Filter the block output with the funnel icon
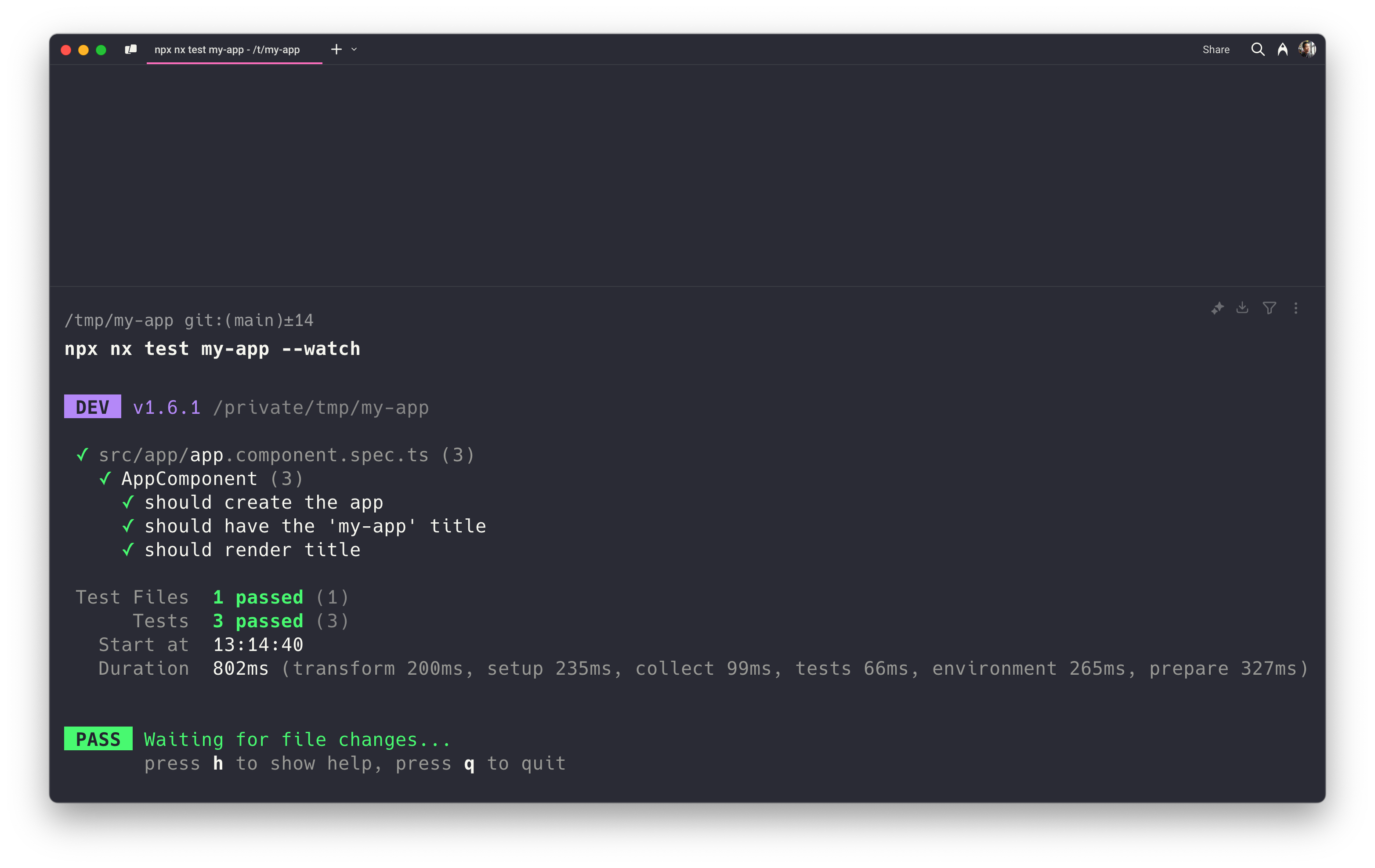The height and width of the screenshot is (868, 1375). [x=1269, y=308]
